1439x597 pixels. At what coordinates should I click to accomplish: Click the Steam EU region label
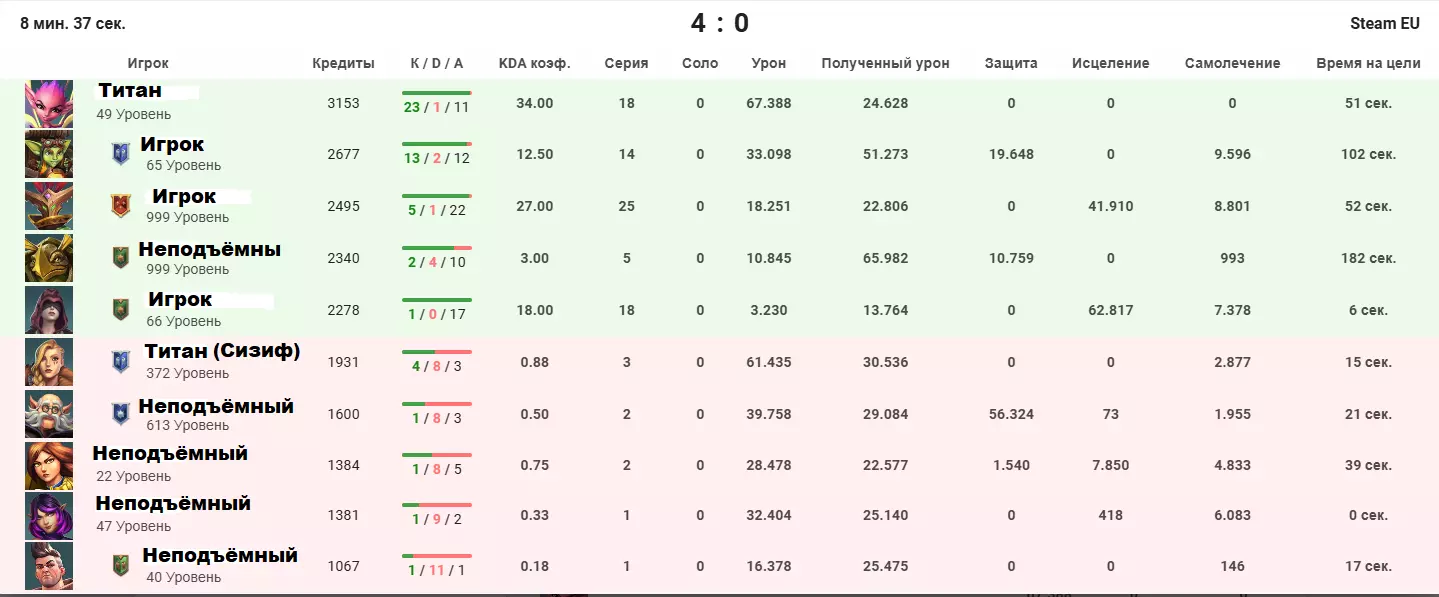pyautogui.click(x=1384, y=23)
